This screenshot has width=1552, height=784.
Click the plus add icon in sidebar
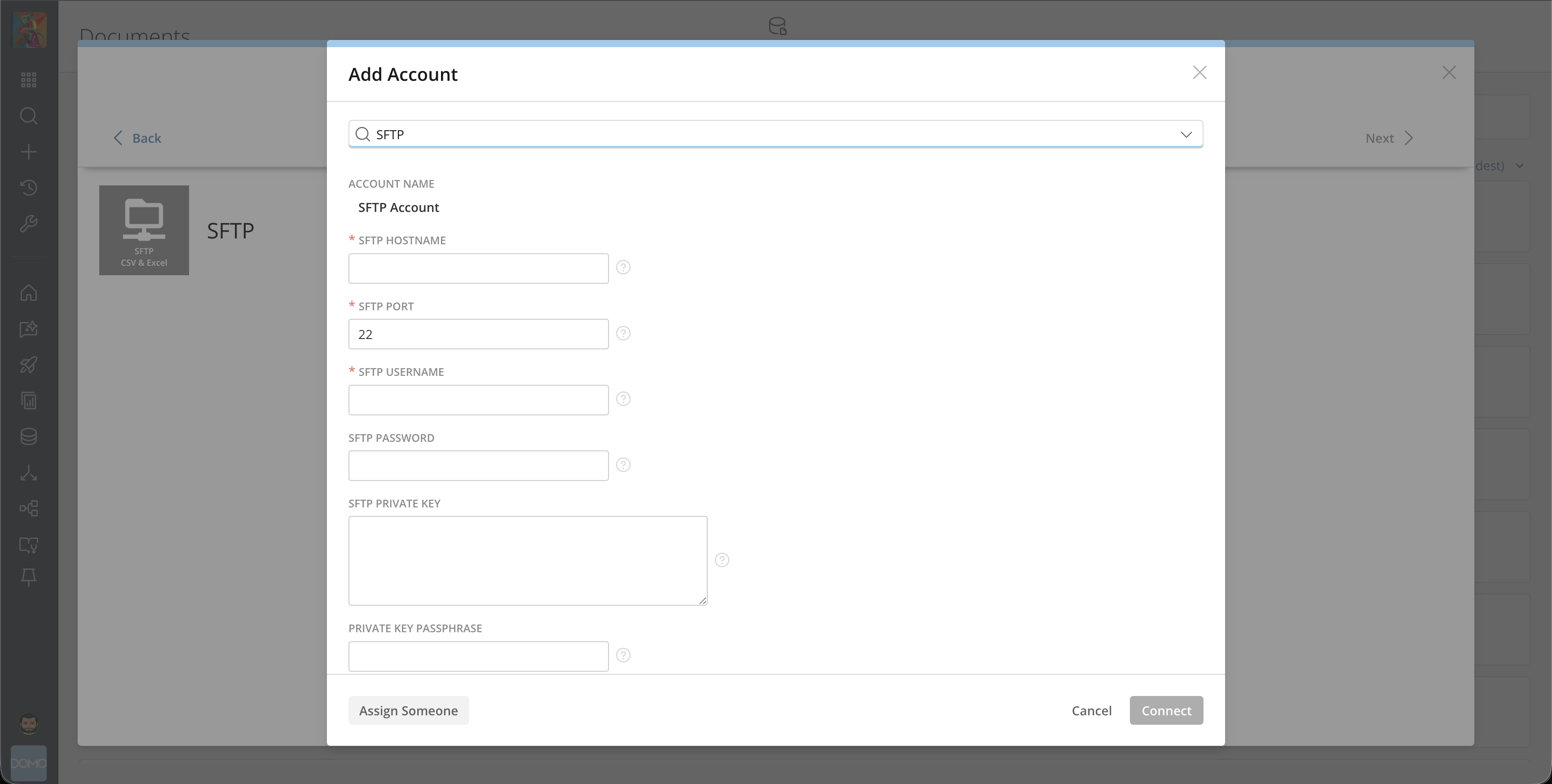pos(28,152)
